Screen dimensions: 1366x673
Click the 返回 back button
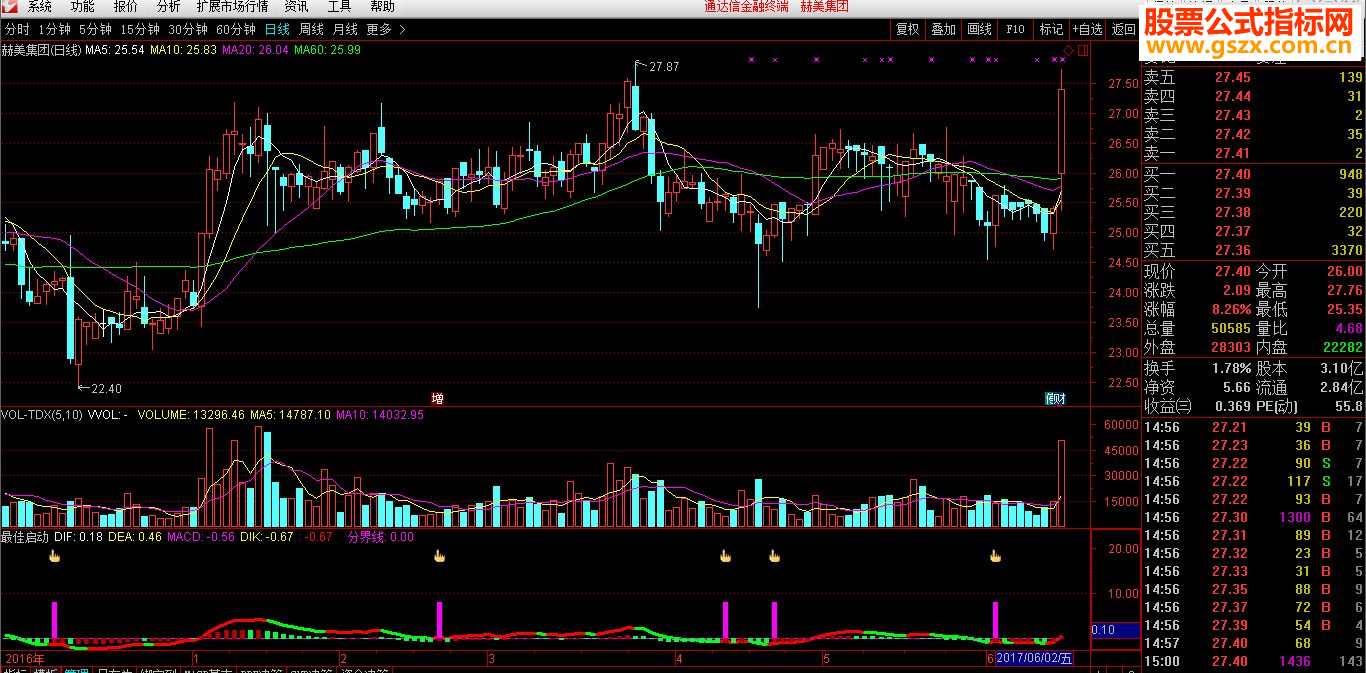click(x=1123, y=30)
